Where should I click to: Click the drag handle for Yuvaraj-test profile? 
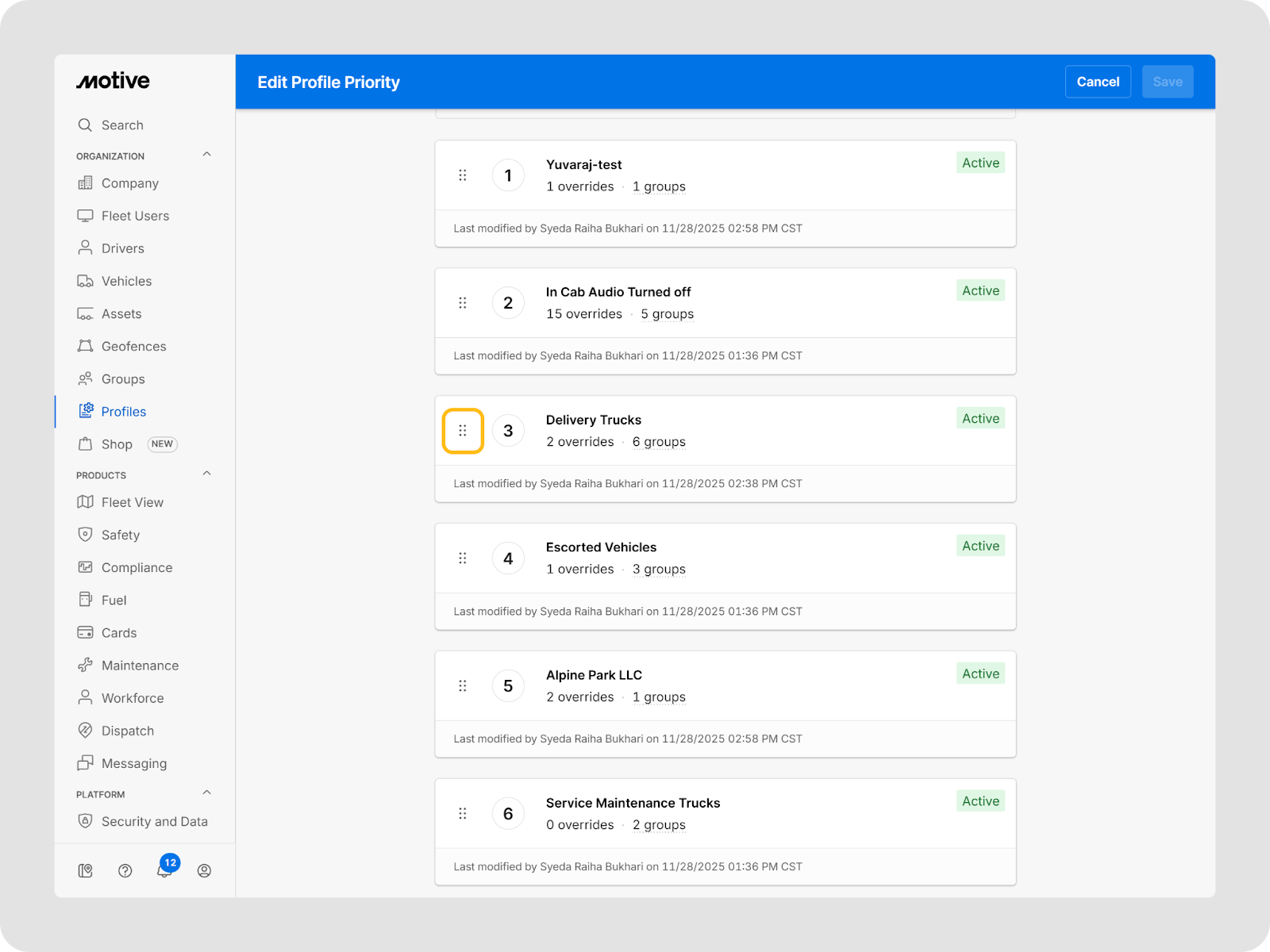[x=463, y=175]
